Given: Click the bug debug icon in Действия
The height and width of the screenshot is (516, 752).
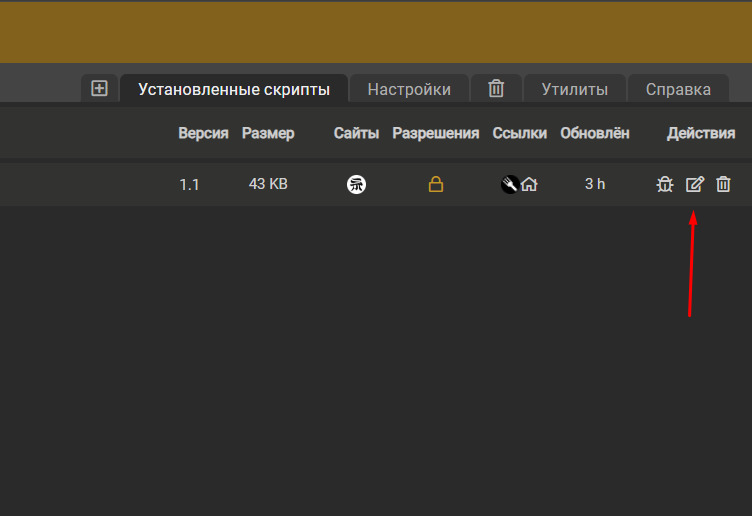Looking at the screenshot, I should click(x=664, y=184).
